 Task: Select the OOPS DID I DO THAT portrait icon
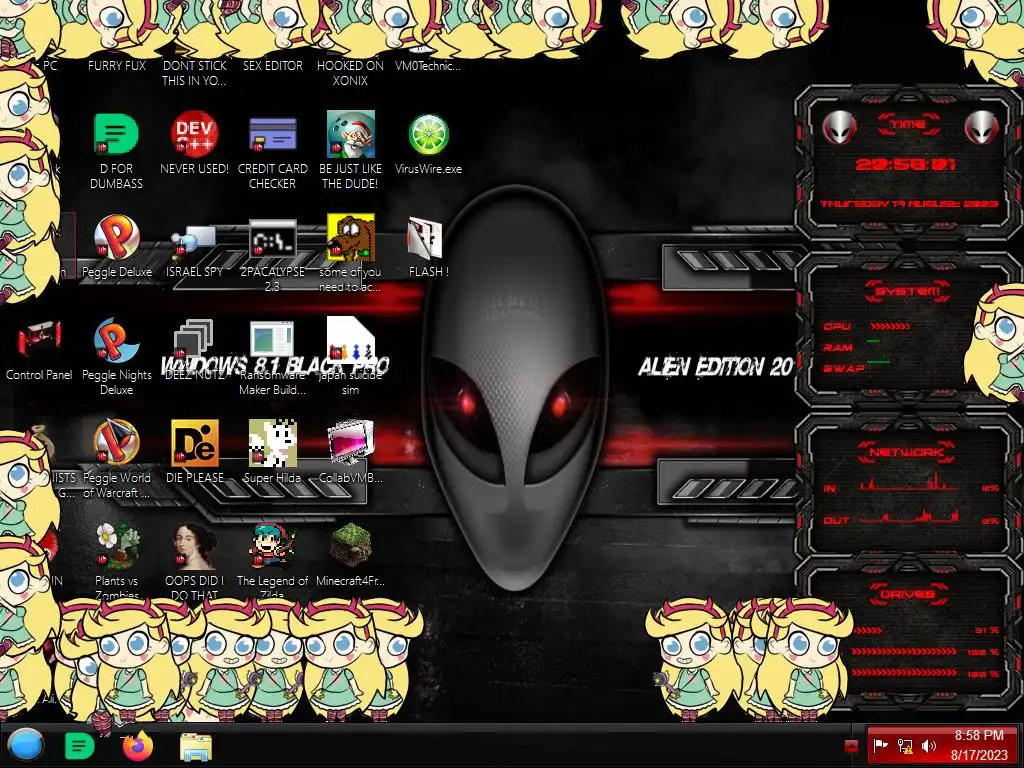tap(194, 545)
